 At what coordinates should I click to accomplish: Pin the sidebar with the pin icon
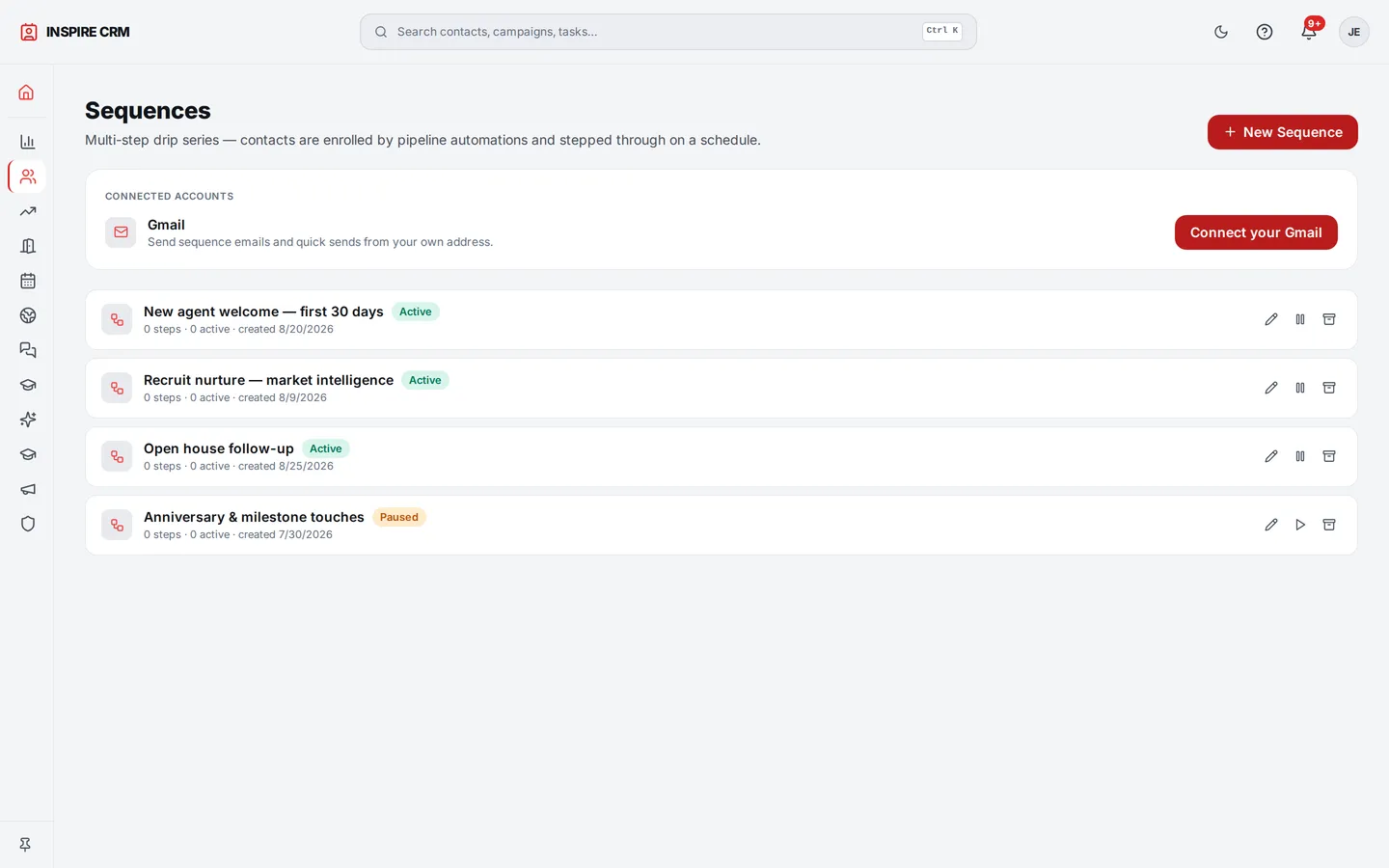click(x=25, y=844)
